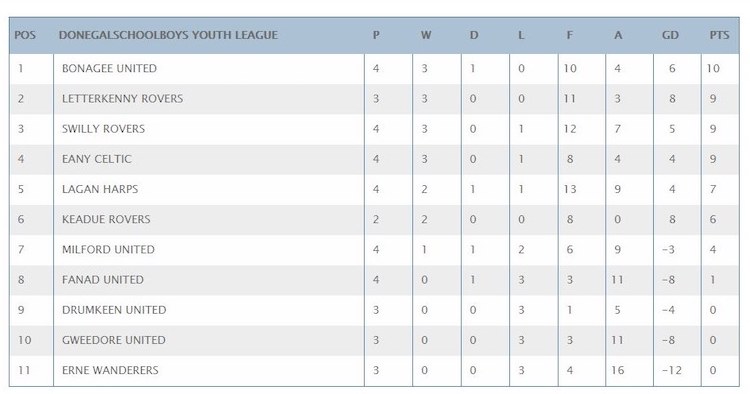Select the Letterkenny Rovers row

pyautogui.click(x=374, y=98)
